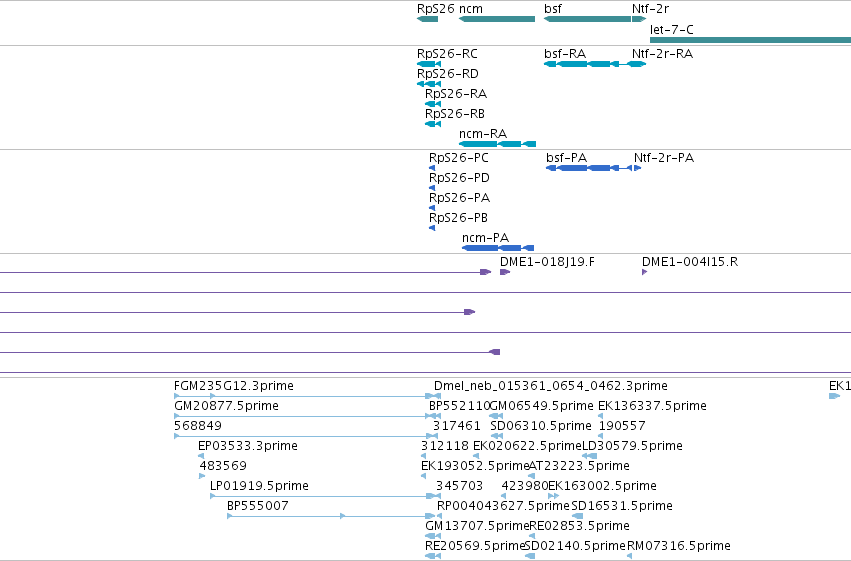851x561 pixels.
Task: Select BAC end DME1-018J19.F
Action: click(x=547, y=262)
